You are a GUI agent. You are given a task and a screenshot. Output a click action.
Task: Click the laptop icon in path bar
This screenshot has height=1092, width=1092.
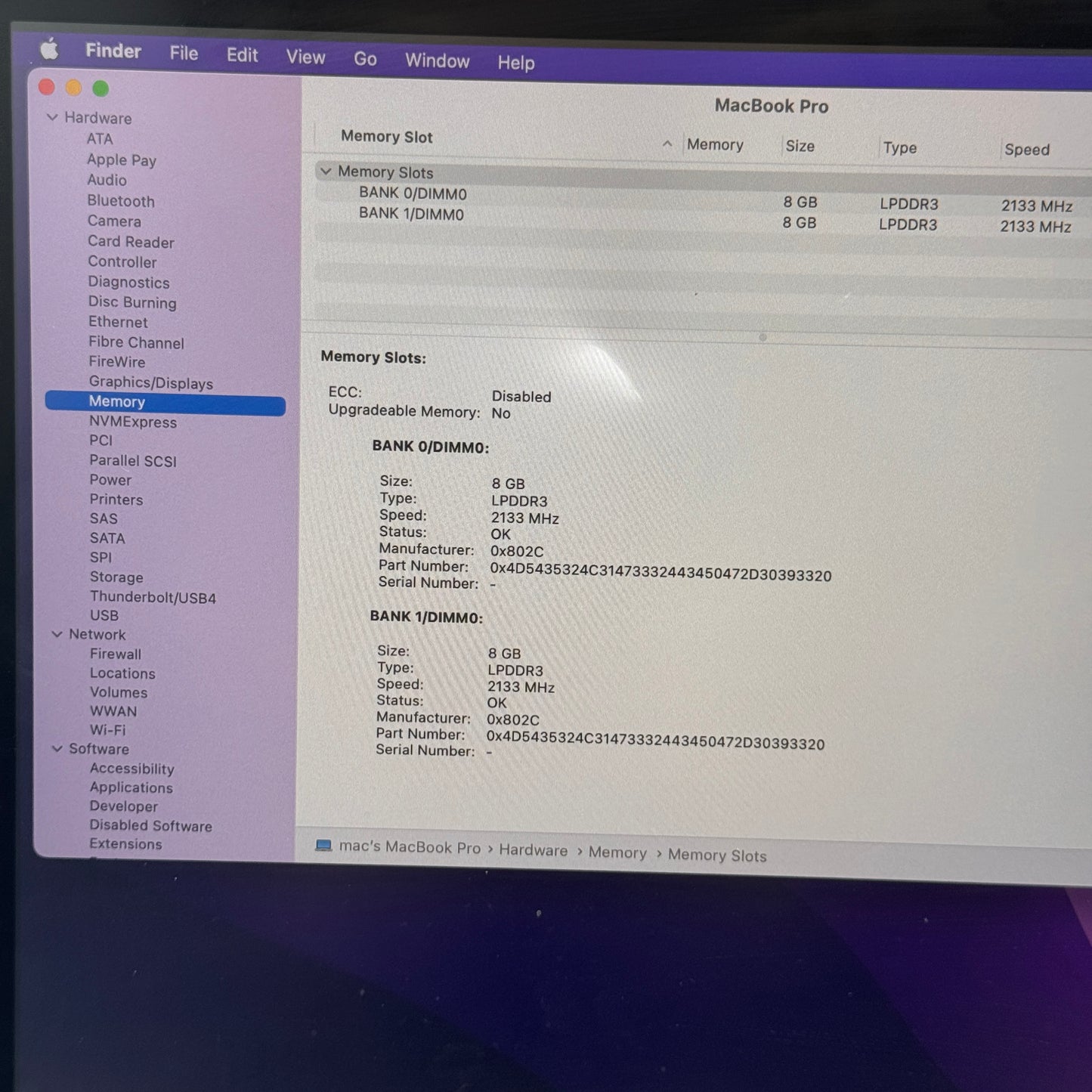tap(323, 845)
